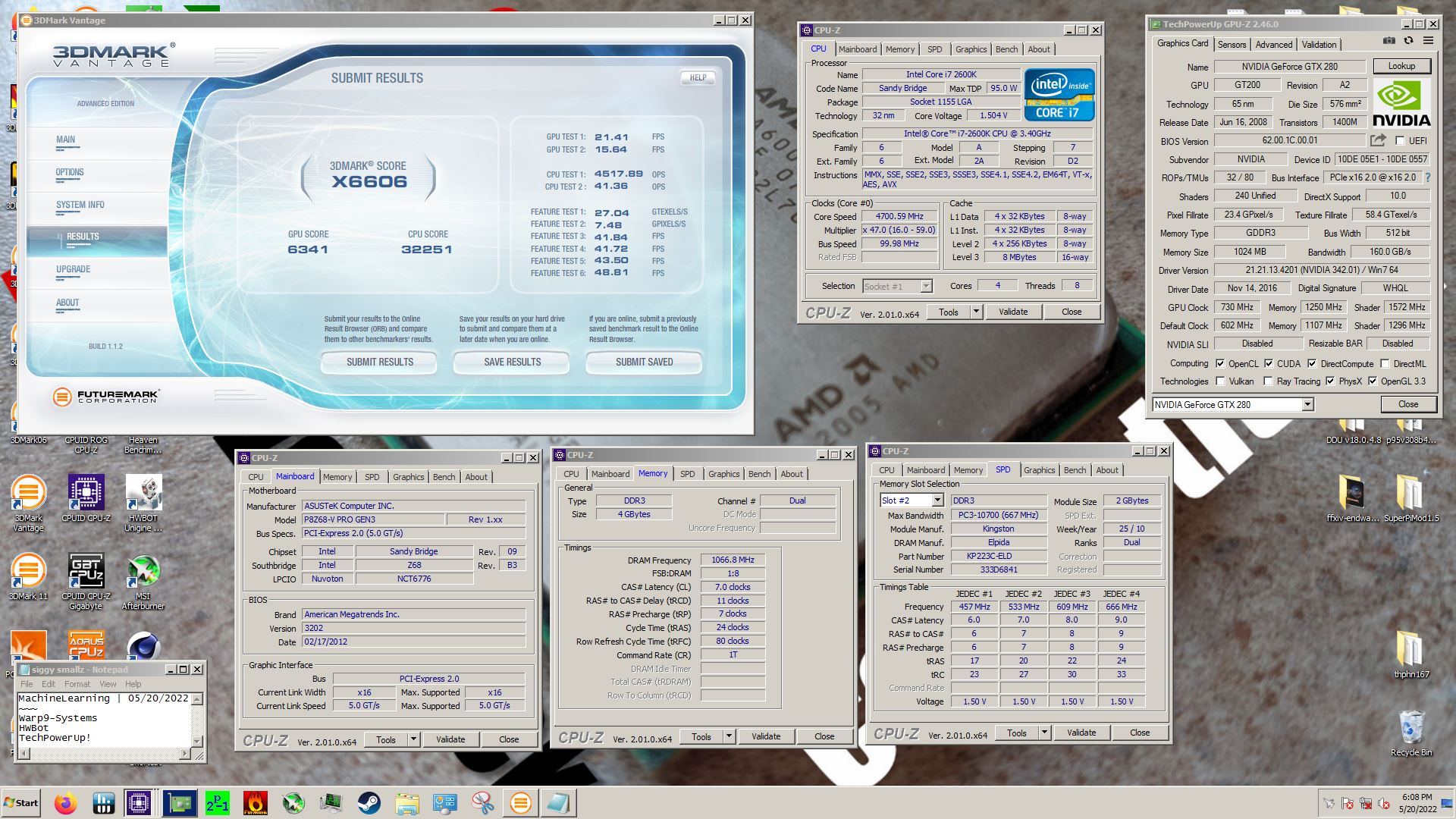The height and width of the screenshot is (819, 1456).
Task: Open the thphn167 folder on desktop
Action: point(1410,654)
